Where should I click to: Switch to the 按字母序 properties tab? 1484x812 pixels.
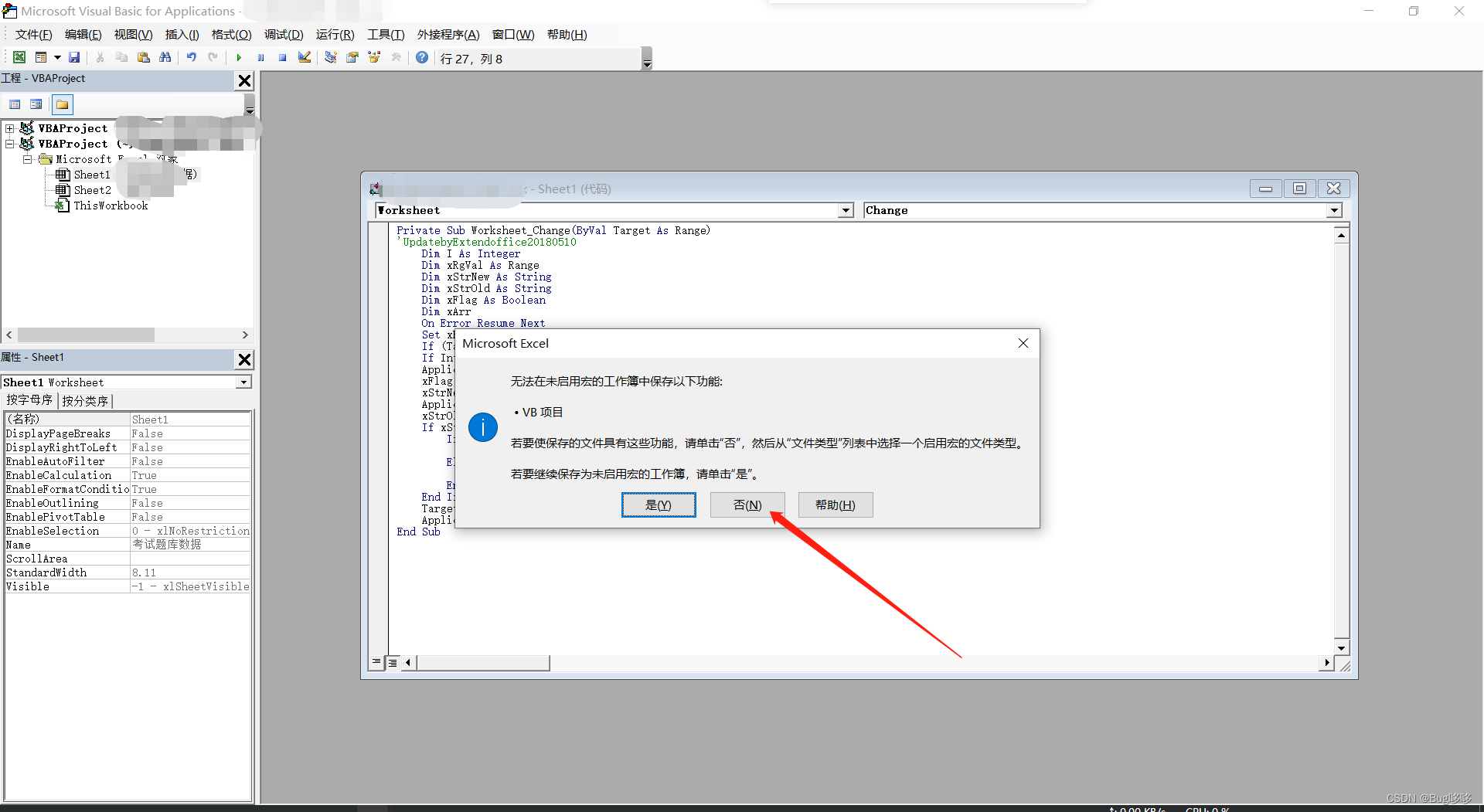pos(29,400)
